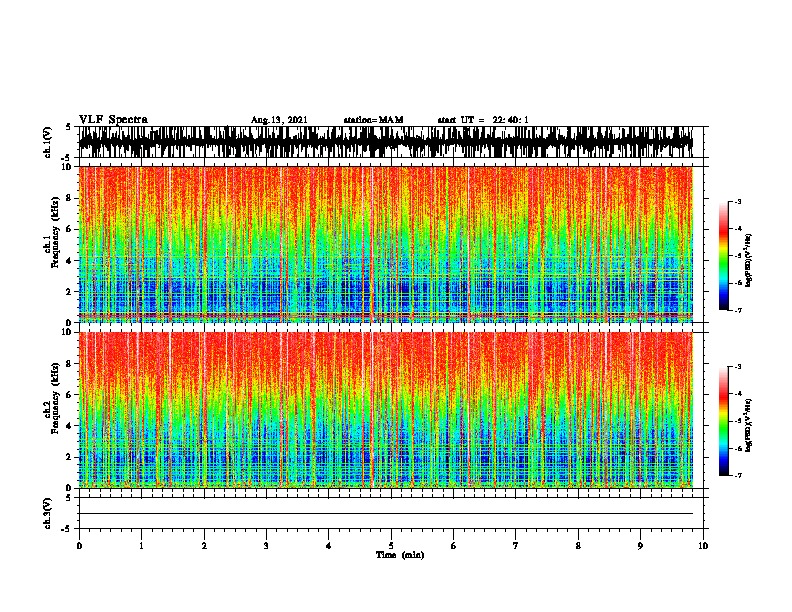This screenshot has height=612, width=792.
Task: Click the time axis tick label 9
Action: pyautogui.click(x=640, y=546)
